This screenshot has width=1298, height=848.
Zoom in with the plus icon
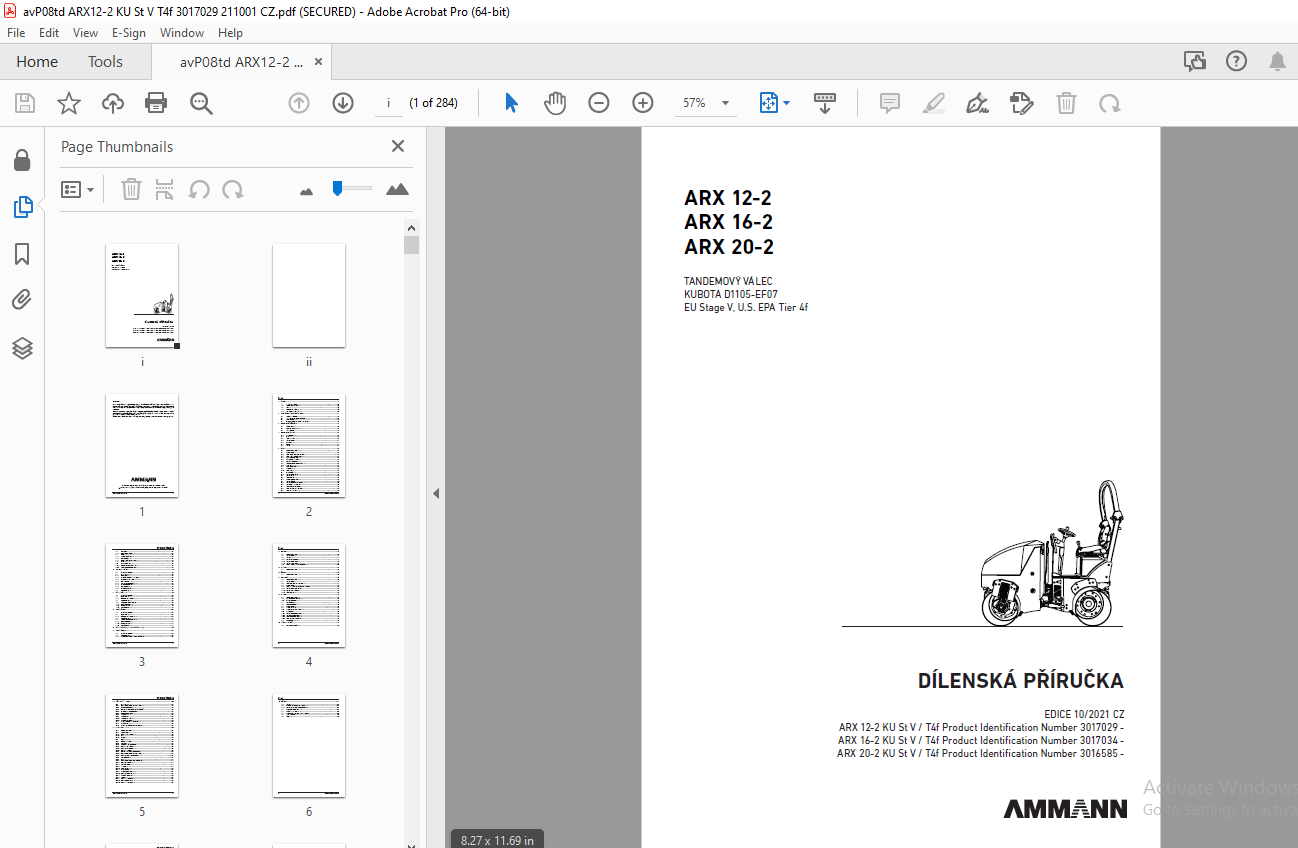click(x=643, y=103)
